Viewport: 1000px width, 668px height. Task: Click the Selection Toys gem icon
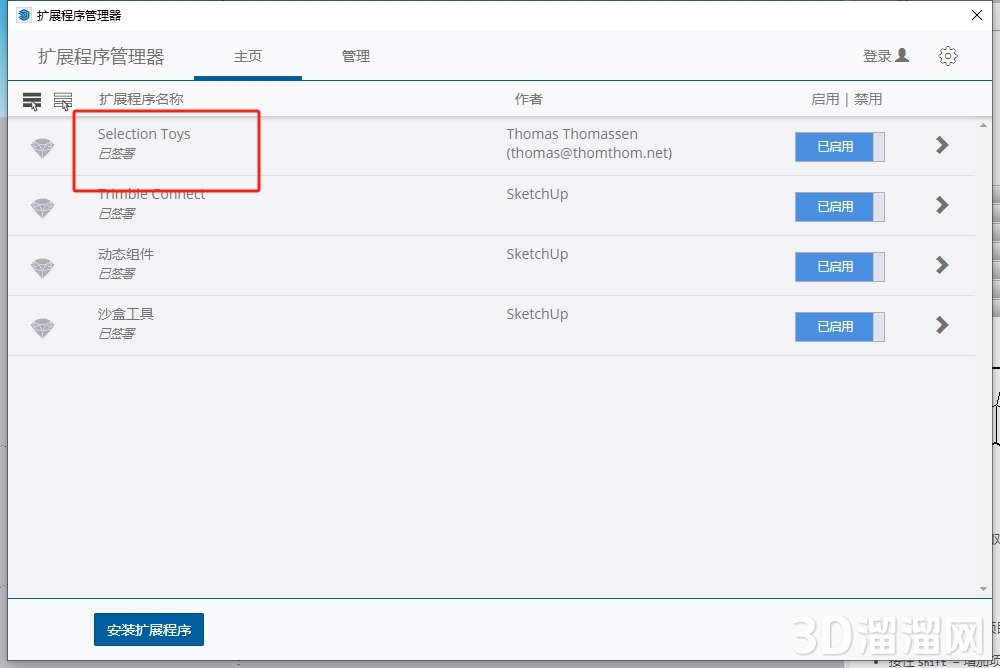point(42,148)
